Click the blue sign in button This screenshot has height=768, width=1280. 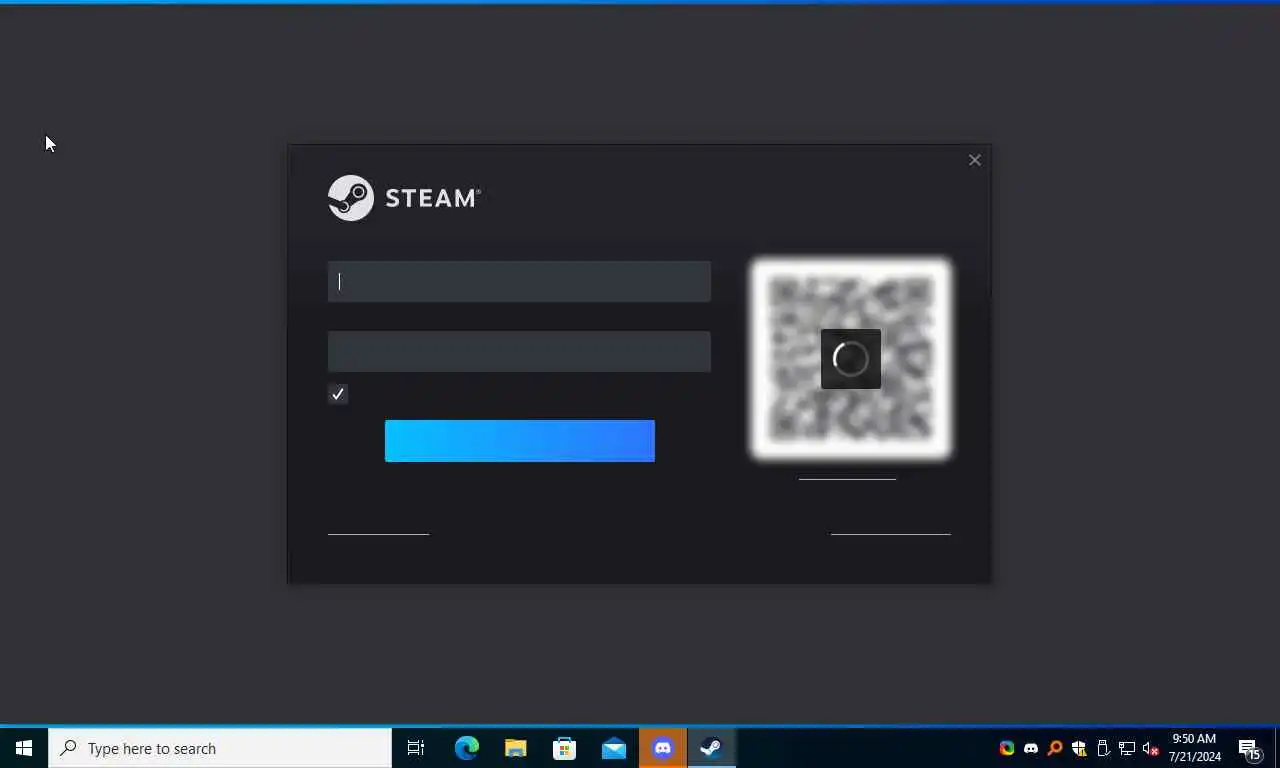(520, 441)
